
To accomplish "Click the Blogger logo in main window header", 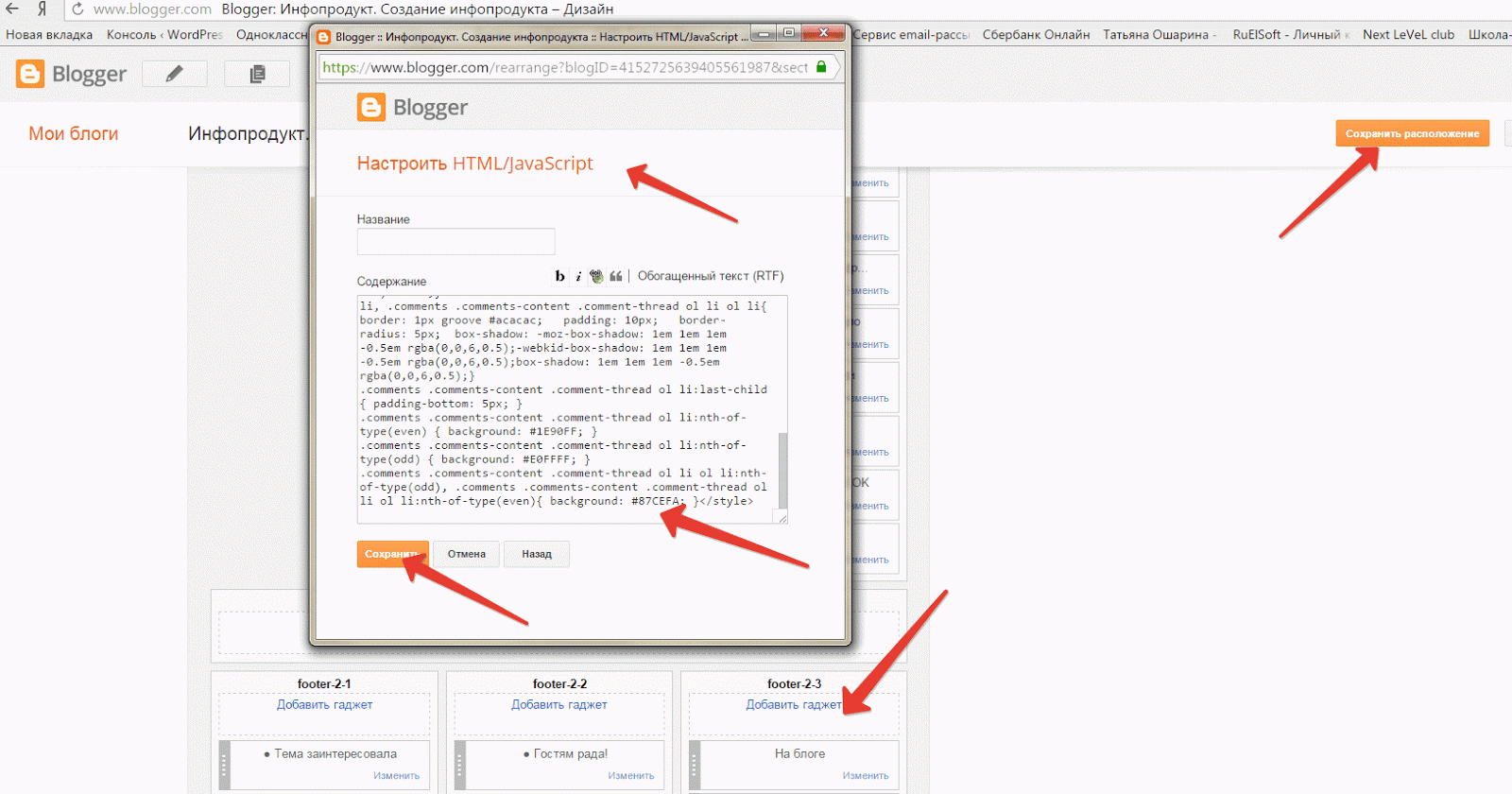I will [x=72, y=74].
